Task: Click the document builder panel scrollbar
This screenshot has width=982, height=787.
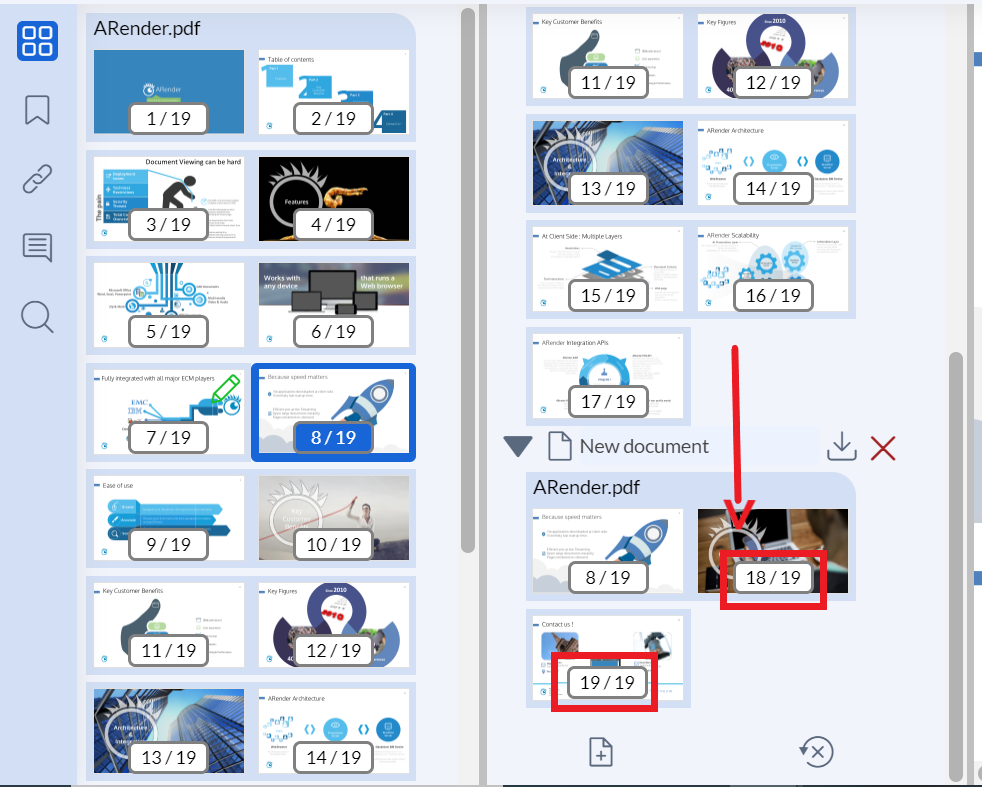Action: 956,560
